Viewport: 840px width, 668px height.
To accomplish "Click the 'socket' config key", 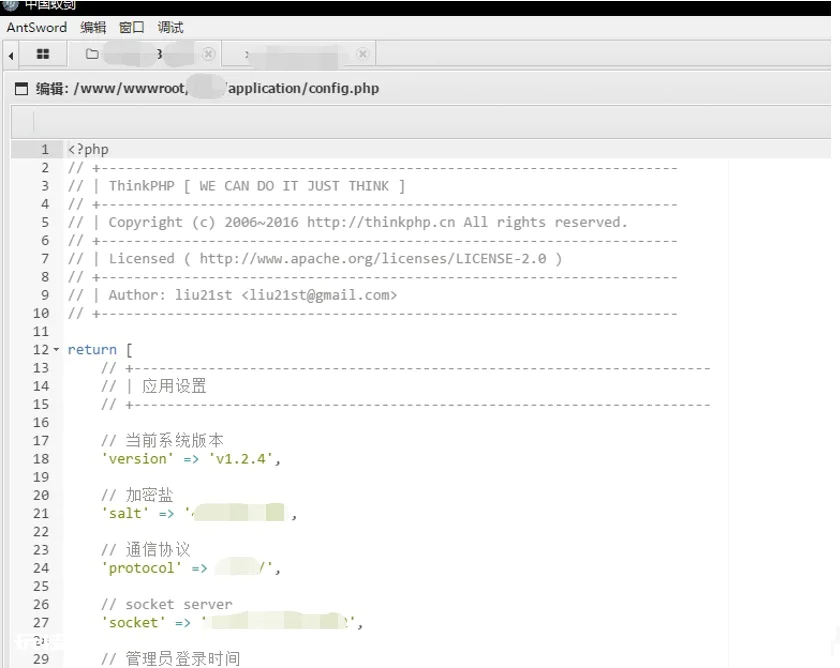I will 133,623.
